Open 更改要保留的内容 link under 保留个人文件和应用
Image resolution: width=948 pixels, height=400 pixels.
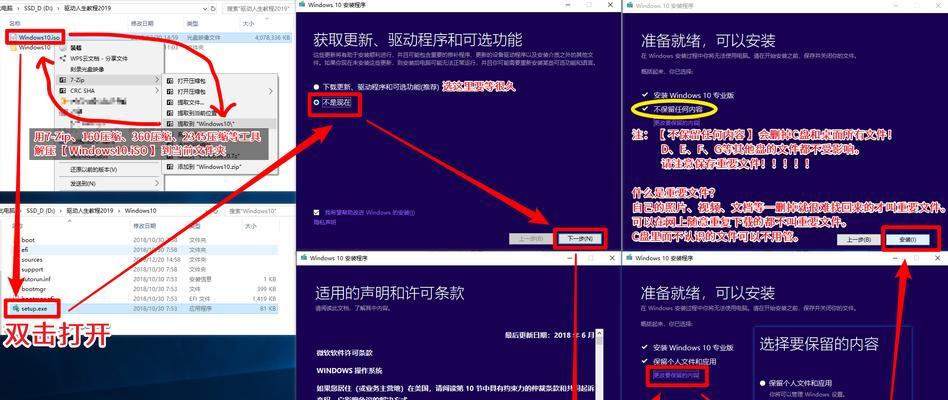(676, 375)
